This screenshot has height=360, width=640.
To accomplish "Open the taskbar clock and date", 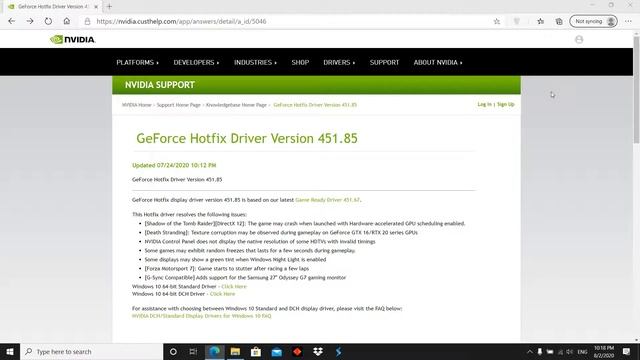I will 604,351.
